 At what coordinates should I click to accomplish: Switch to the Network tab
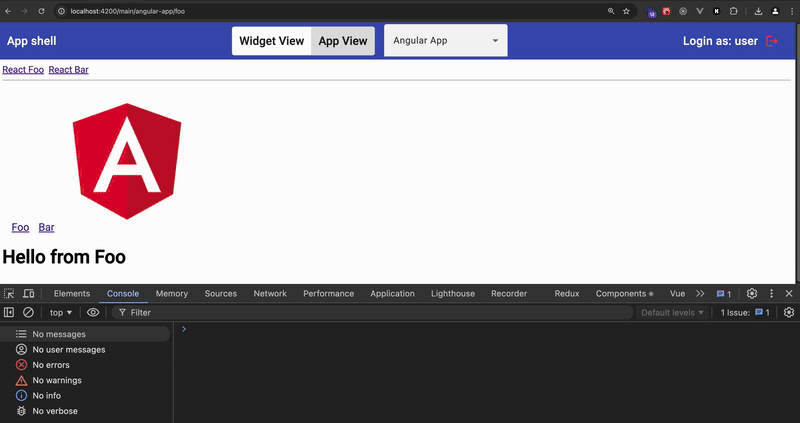[270, 293]
